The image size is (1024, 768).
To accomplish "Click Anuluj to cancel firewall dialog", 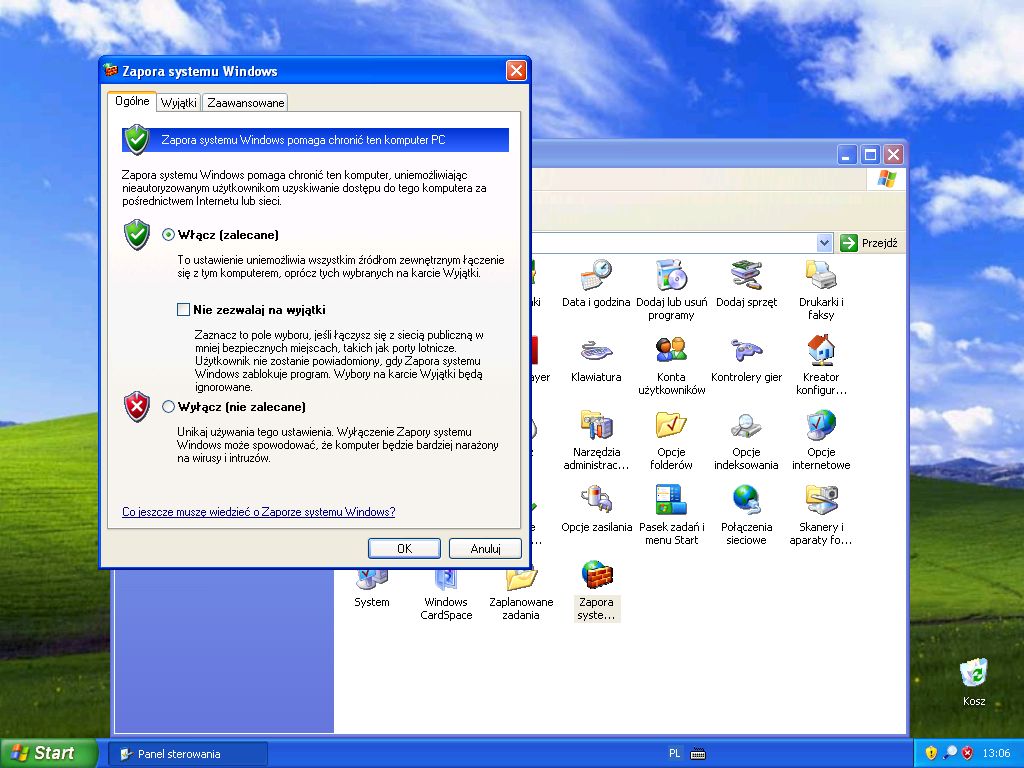I will pos(485,549).
